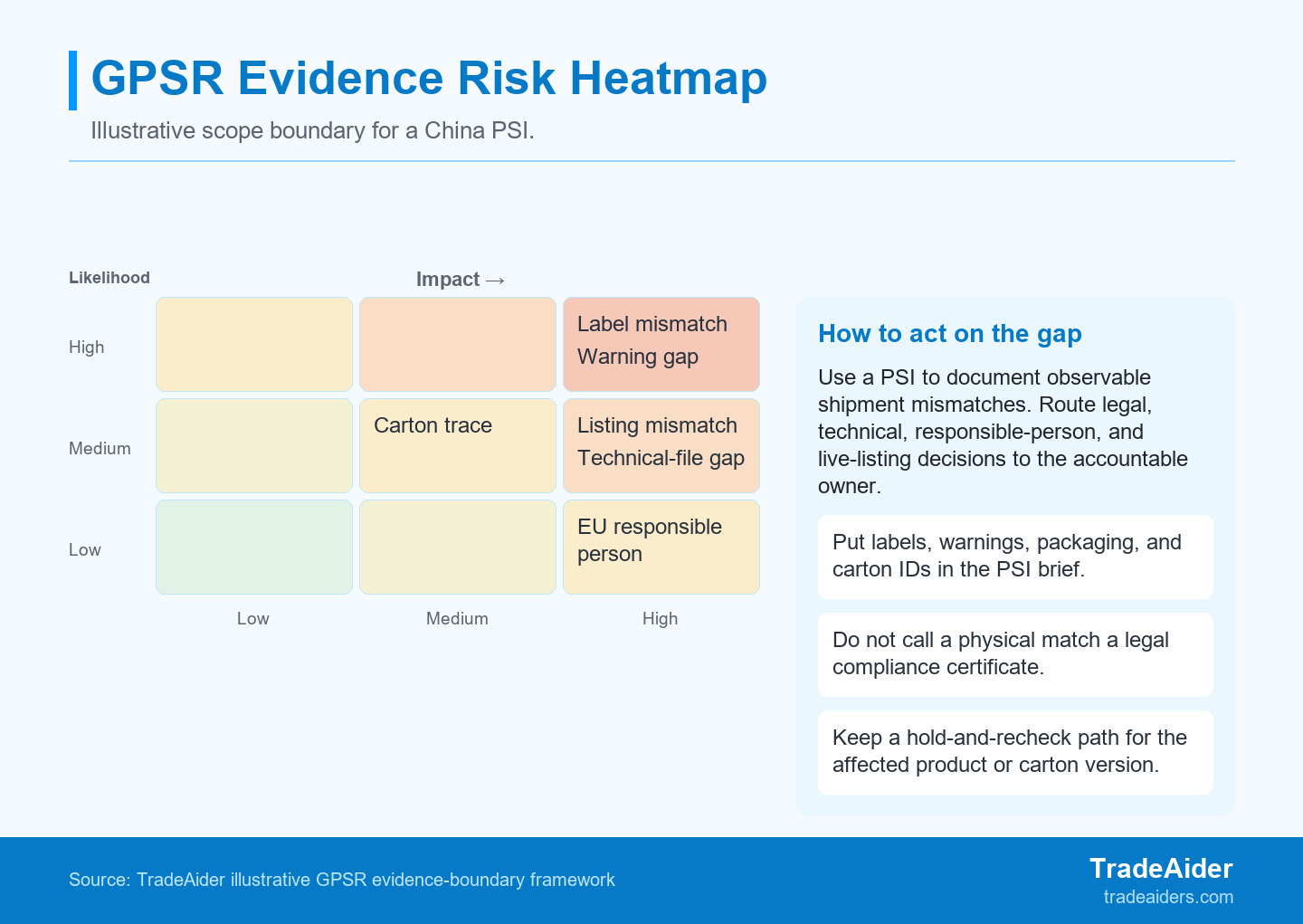
Task: Click the green low-likelihood low-impact cell
Action: 254,547
